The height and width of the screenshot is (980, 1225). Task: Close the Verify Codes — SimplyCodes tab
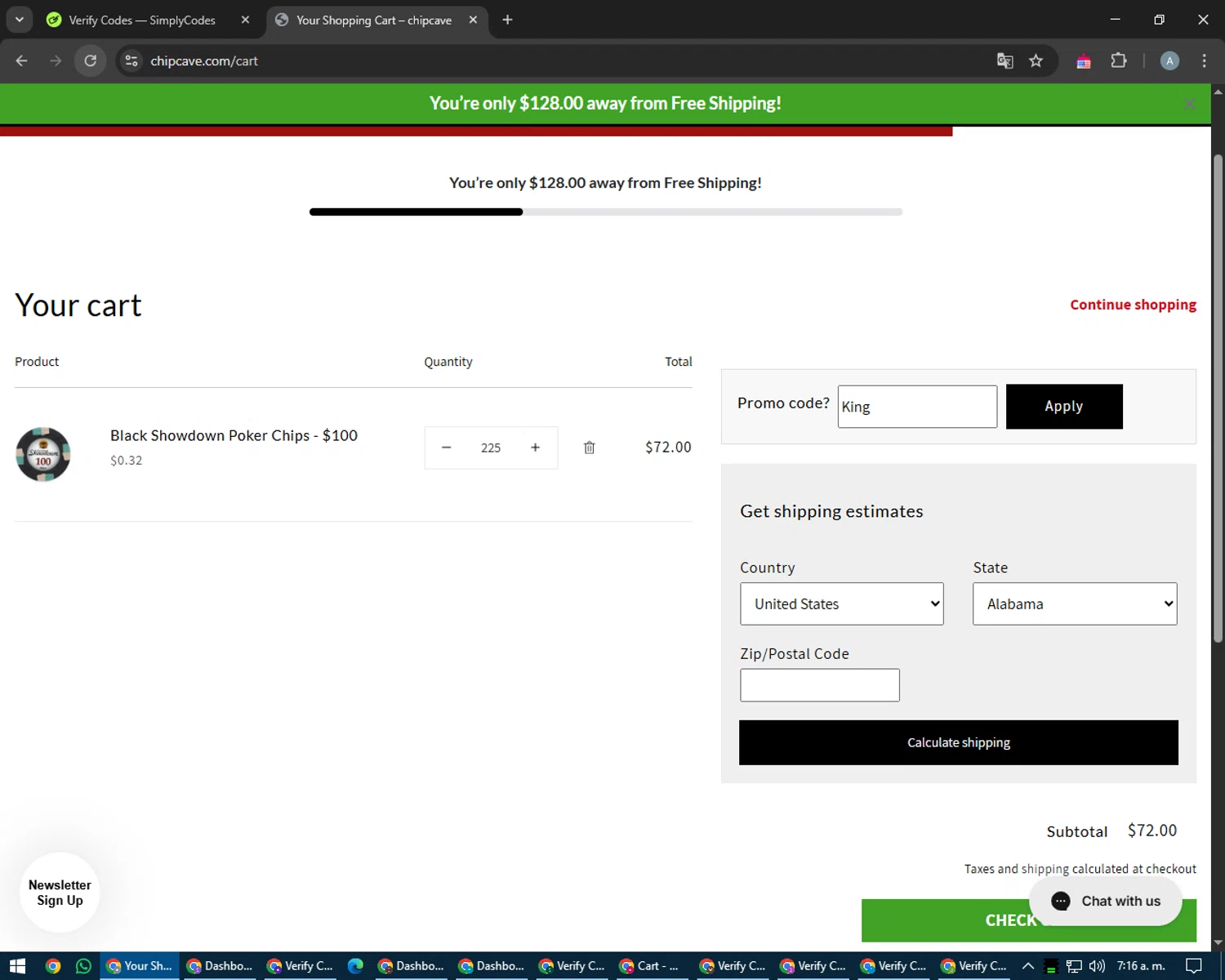[x=245, y=20]
